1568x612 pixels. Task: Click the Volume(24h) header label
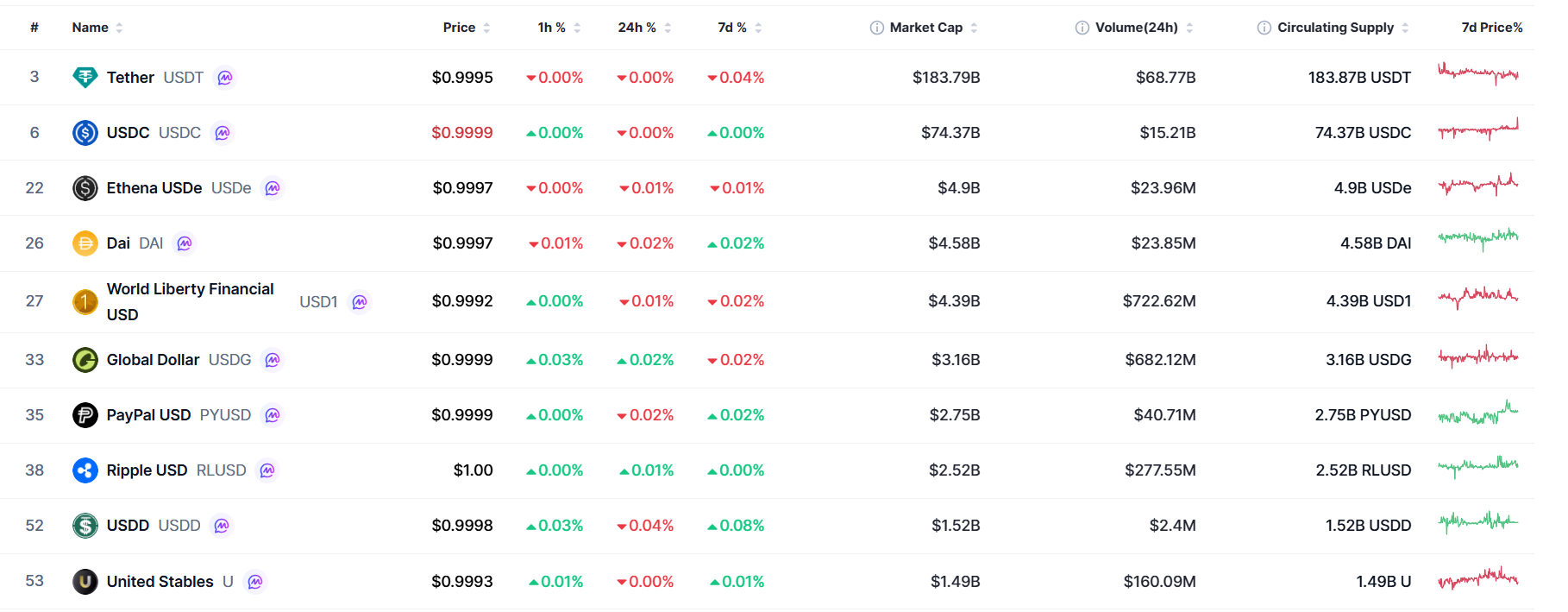click(x=1137, y=28)
